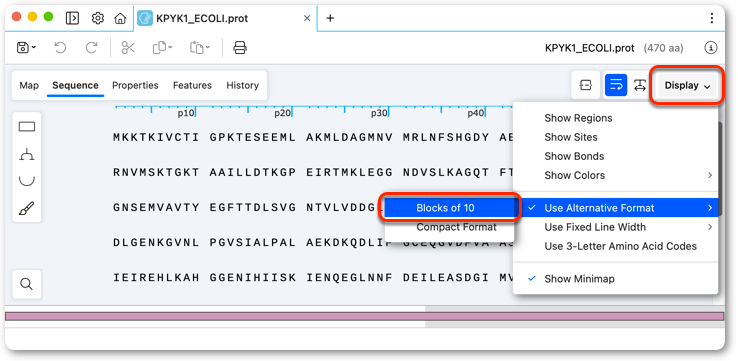Toggle Use Alternative Format option
Viewport: 738px width, 361px height.
click(616, 208)
